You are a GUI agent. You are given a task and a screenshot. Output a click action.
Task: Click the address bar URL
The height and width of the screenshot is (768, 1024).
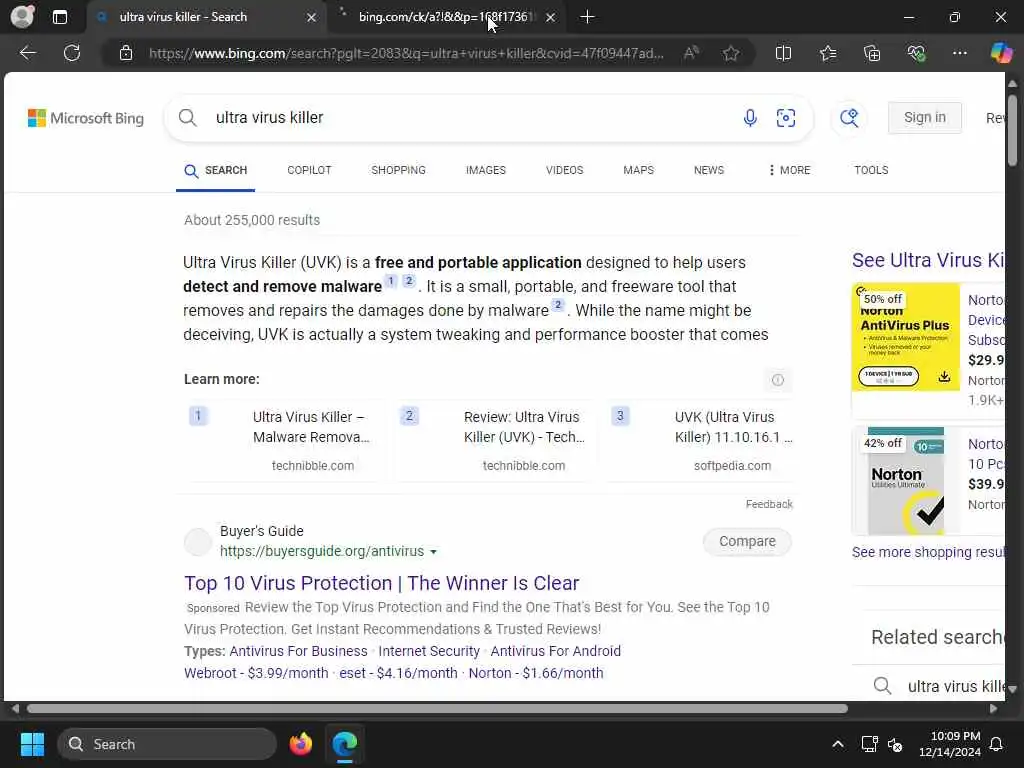coord(406,54)
